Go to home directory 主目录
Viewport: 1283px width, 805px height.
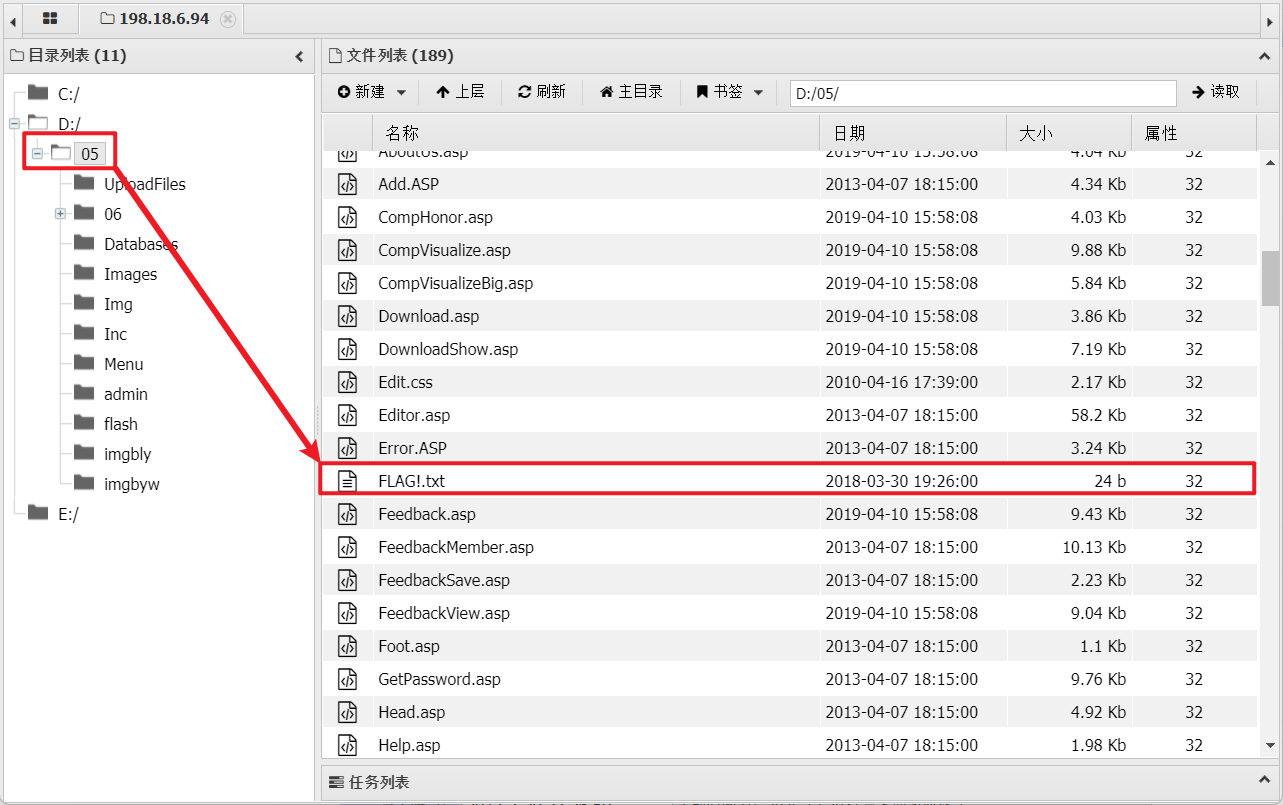pos(631,92)
